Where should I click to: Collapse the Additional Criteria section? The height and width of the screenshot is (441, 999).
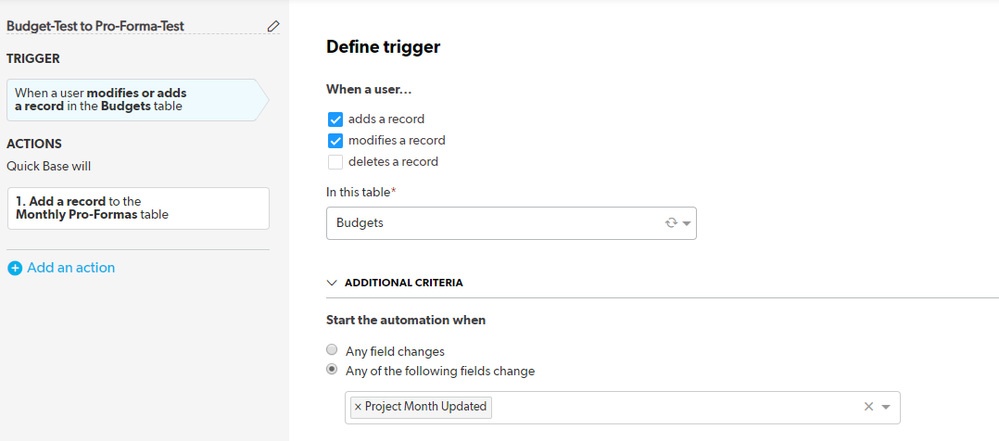click(x=331, y=282)
